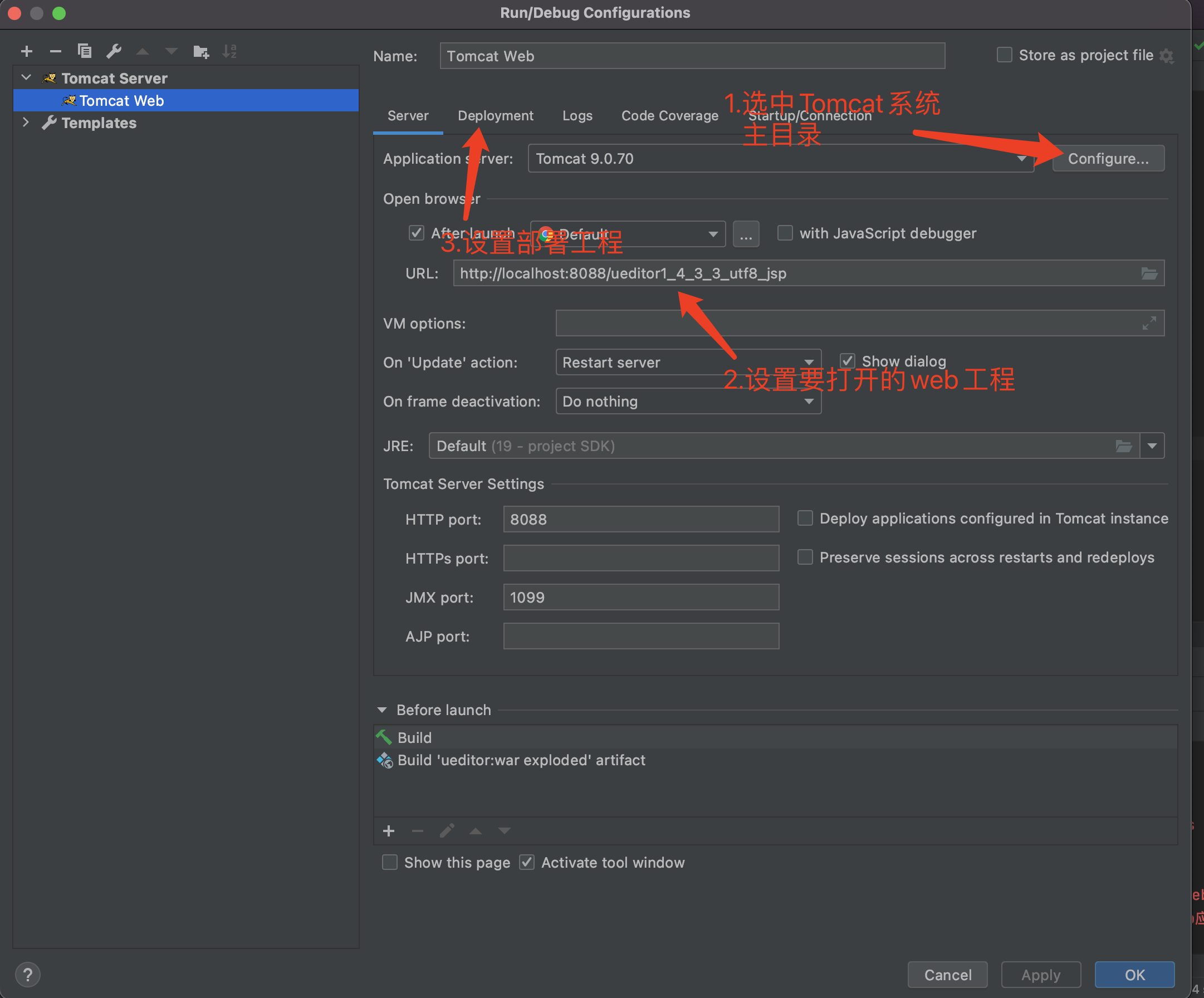
Task: Open Application server Tomcat 9.0.70 dropdown
Action: click(x=781, y=159)
